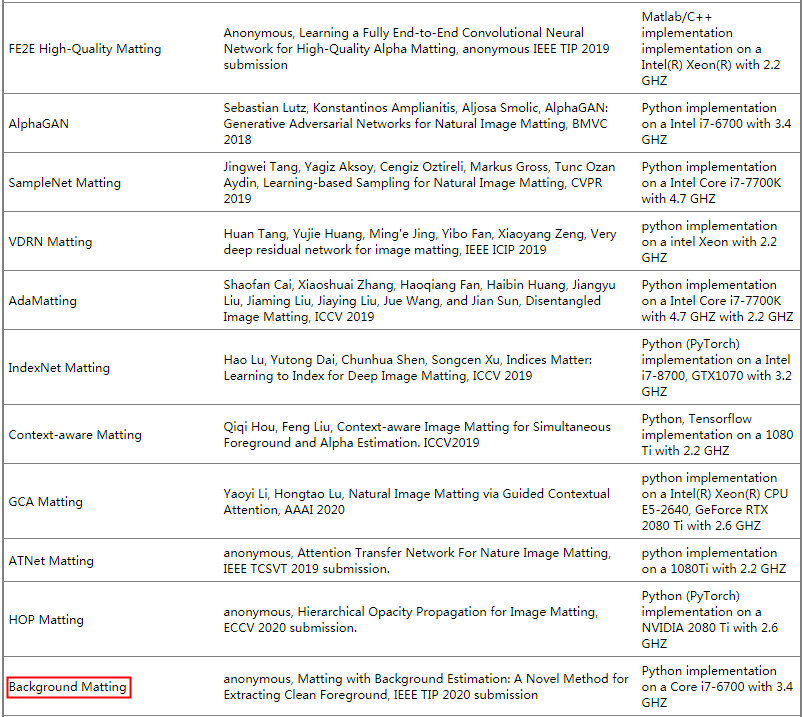Screen dimensions: 803x717
Task: Select the Jingwei Tang CVPR 2019 reference
Action: pos(419,182)
